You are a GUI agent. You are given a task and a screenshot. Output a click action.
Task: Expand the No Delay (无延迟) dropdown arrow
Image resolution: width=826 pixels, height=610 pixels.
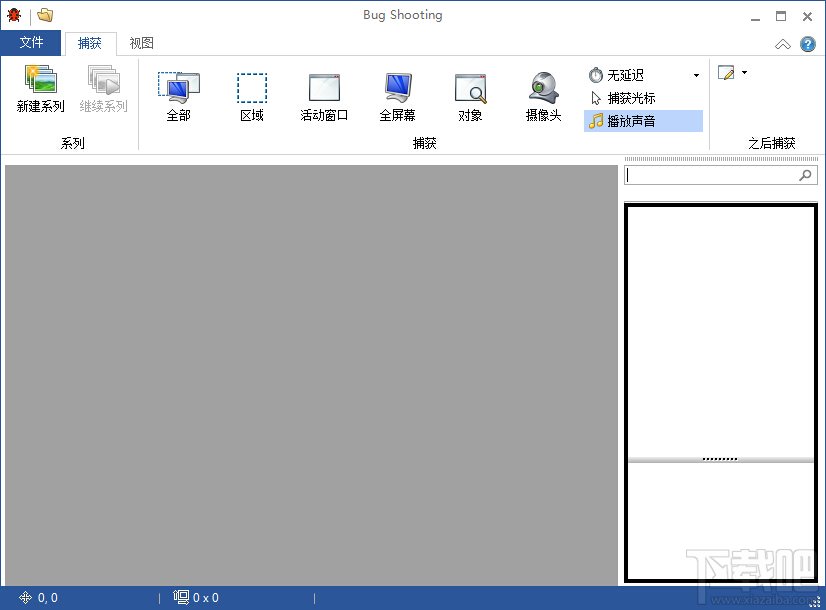tap(697, 76)
